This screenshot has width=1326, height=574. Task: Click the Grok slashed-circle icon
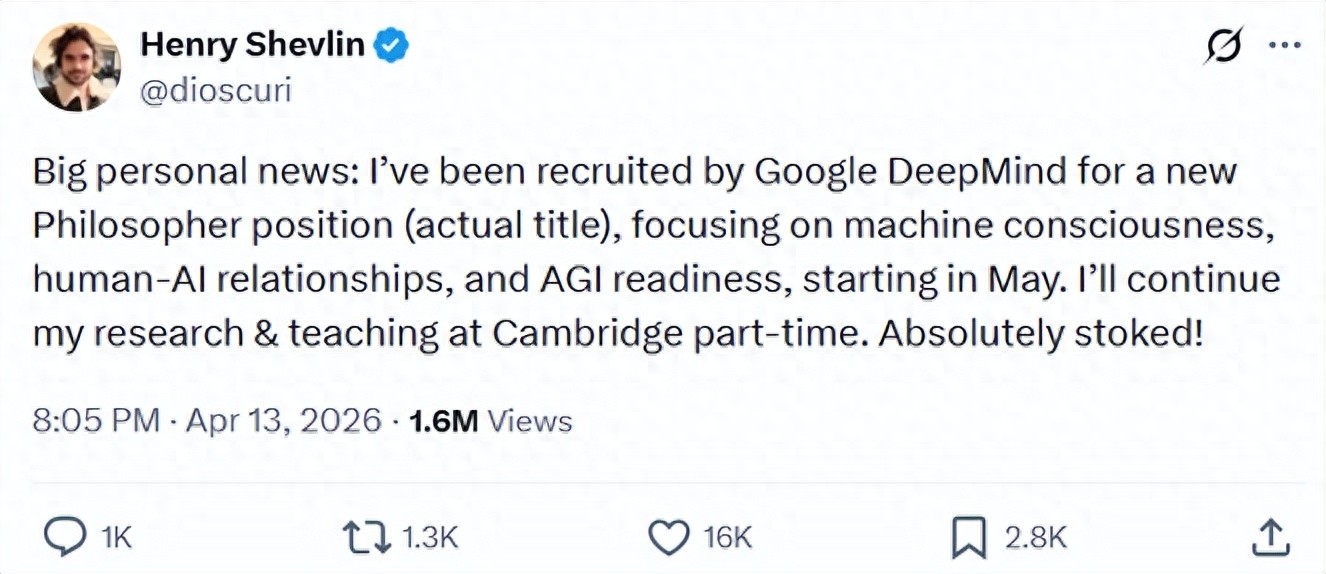[x=1223, y=45]
